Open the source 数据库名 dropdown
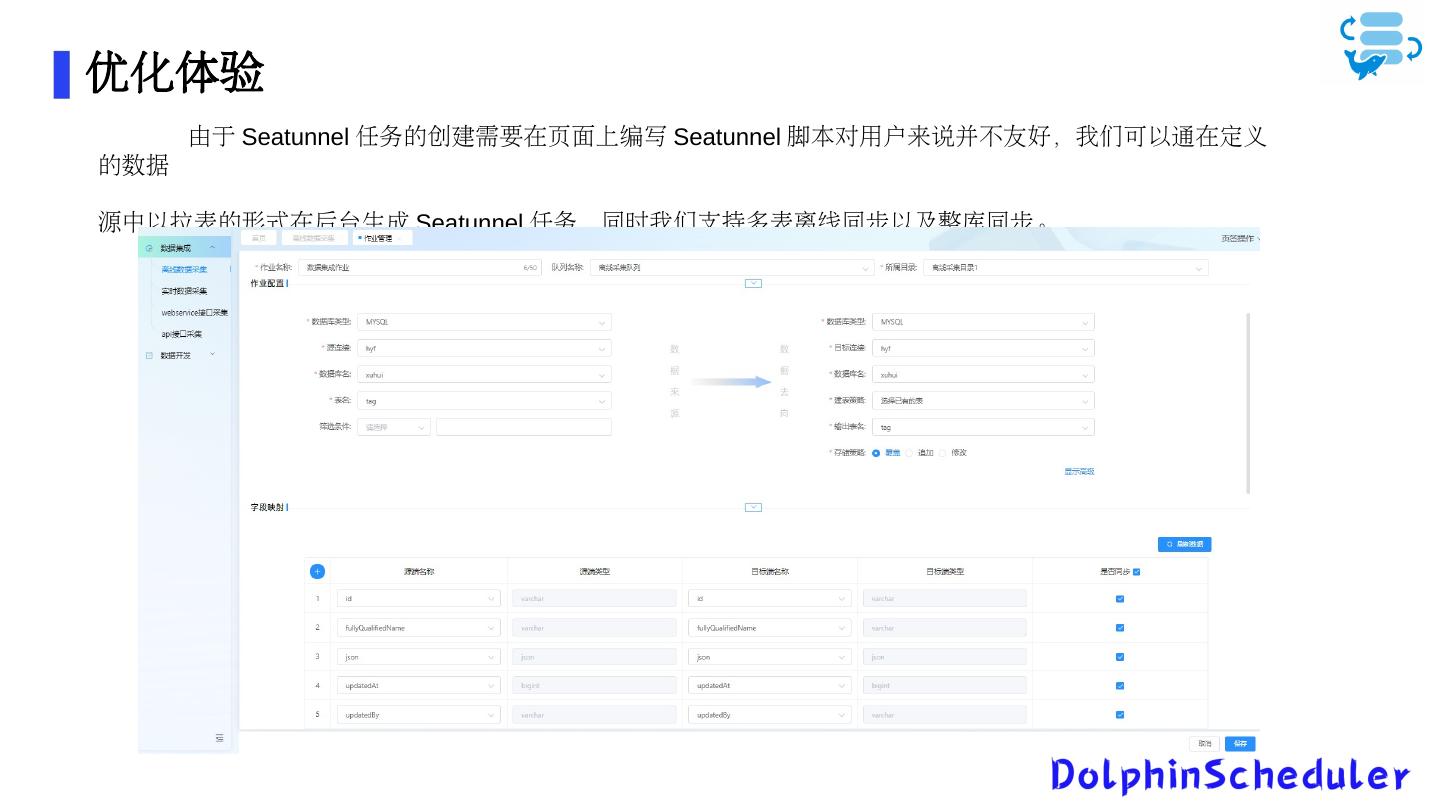The height and width of the screenshot is (810, 1440). click(x=484, y=374)
